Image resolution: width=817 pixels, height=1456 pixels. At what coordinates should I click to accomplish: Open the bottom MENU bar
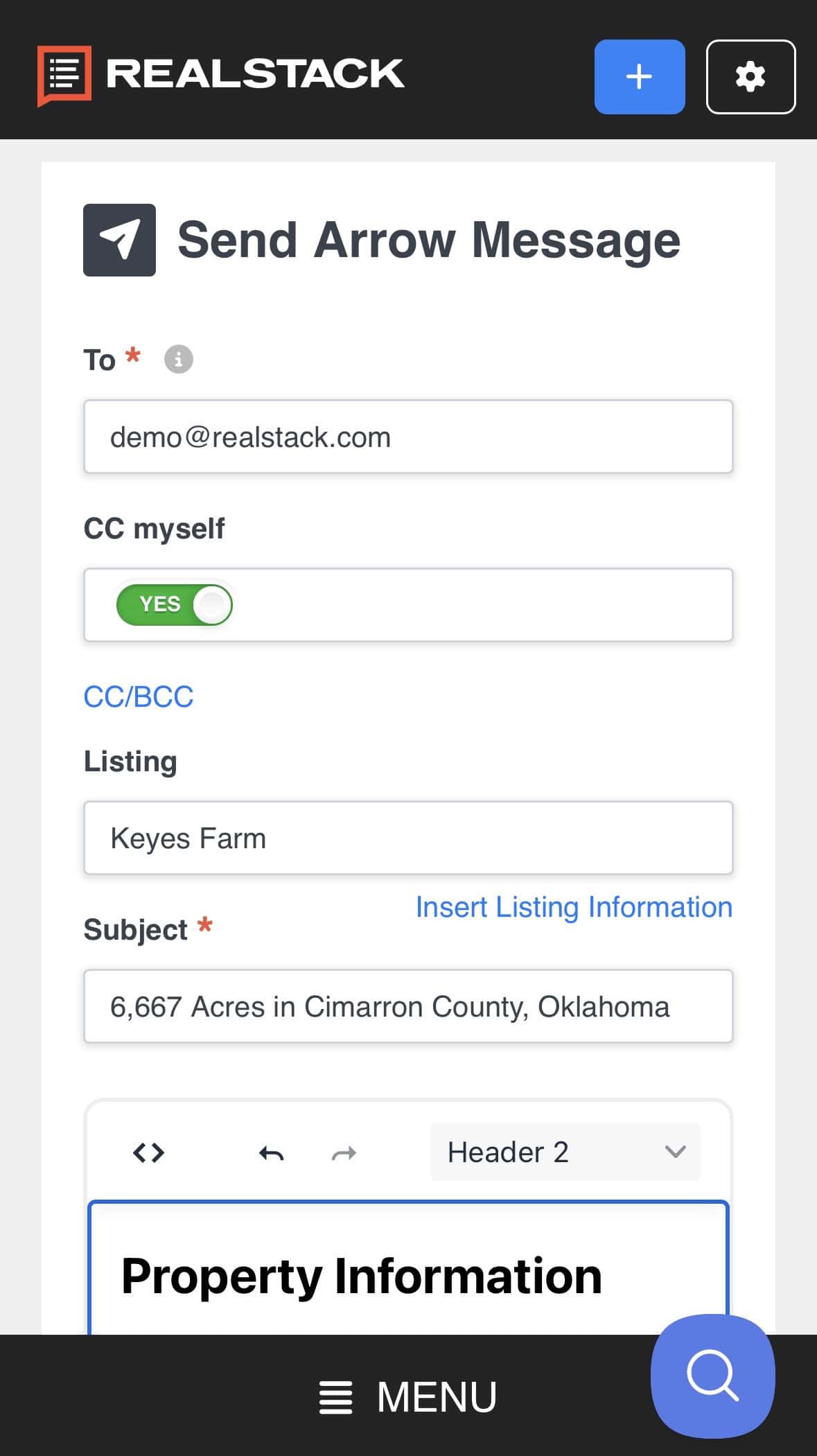(437, 1397)
